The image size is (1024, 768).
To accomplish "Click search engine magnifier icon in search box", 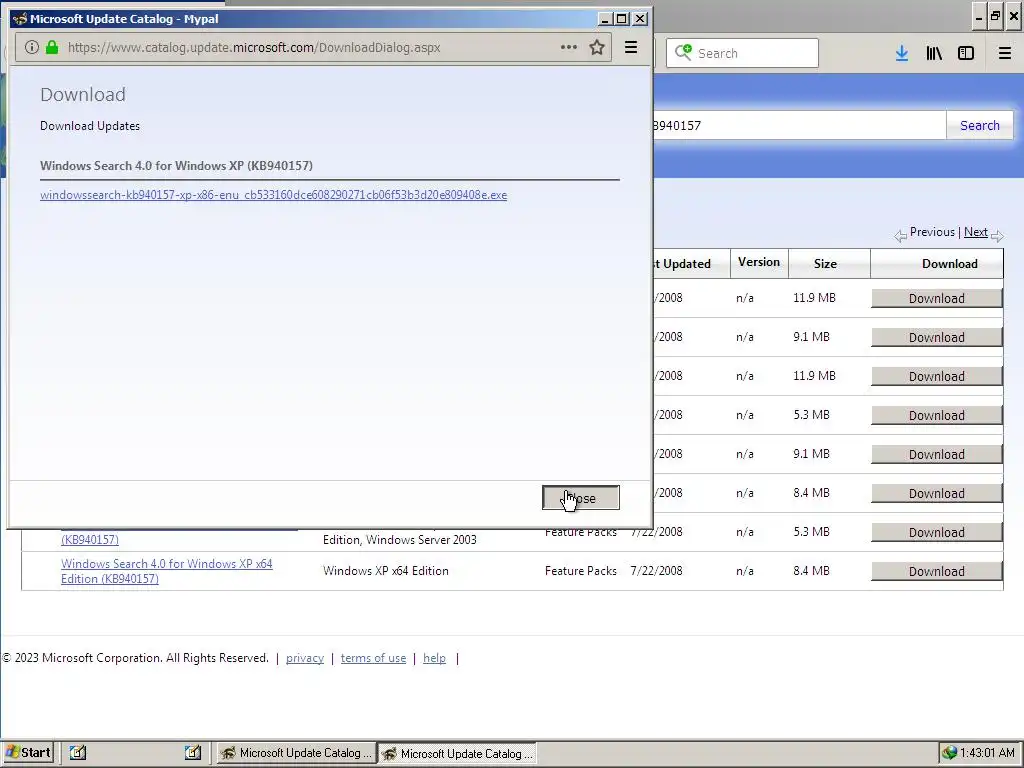I will (x=683, y=52).
